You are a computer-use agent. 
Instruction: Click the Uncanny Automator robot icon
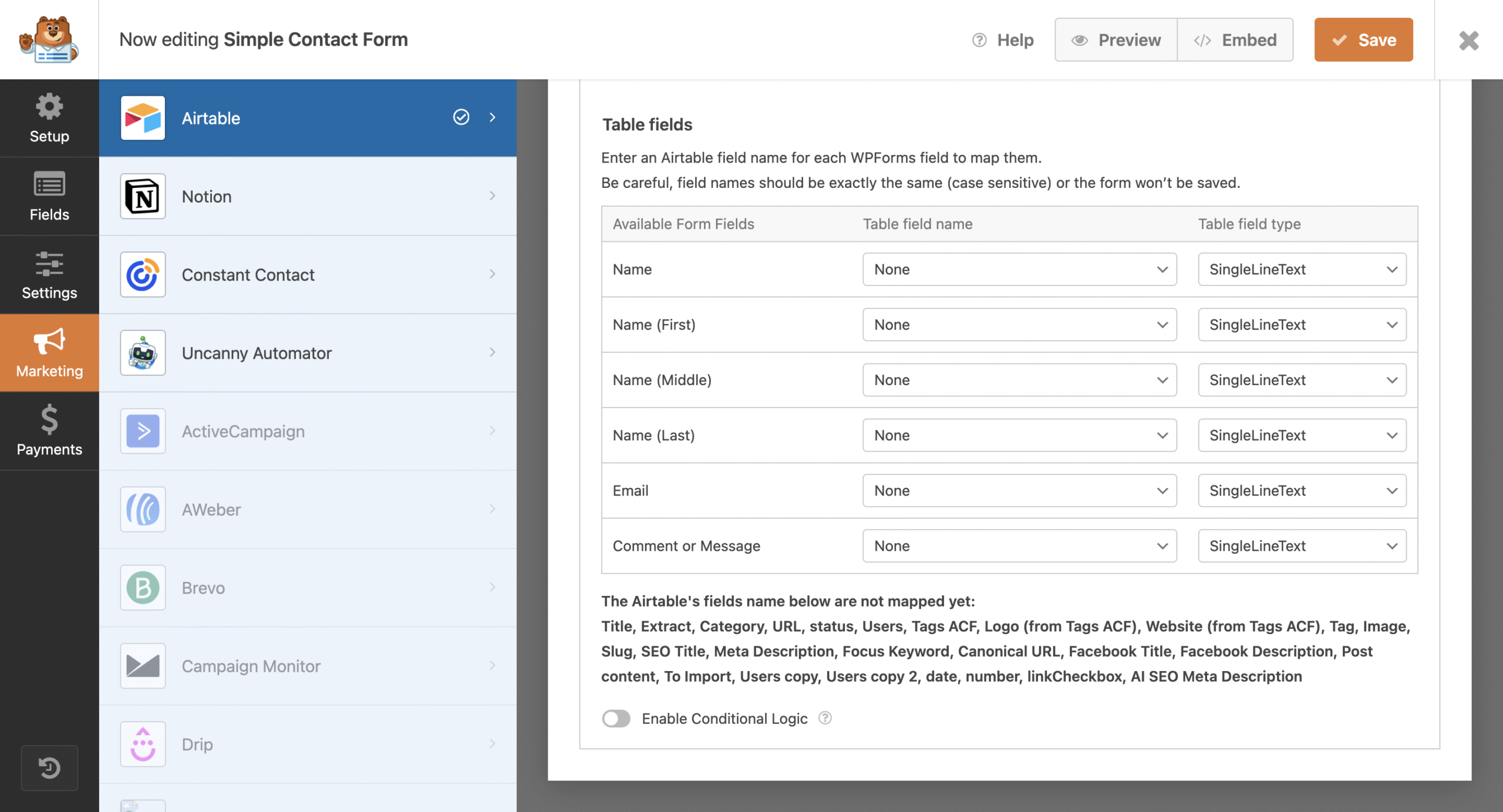pos(143,353)
